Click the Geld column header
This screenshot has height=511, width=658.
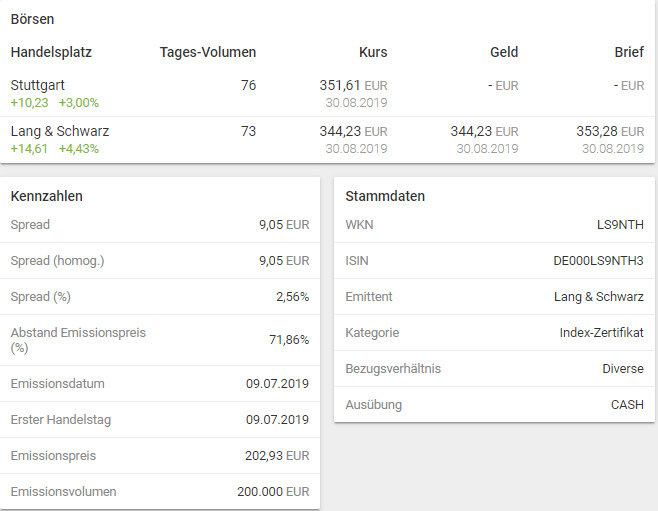(504, 52)
